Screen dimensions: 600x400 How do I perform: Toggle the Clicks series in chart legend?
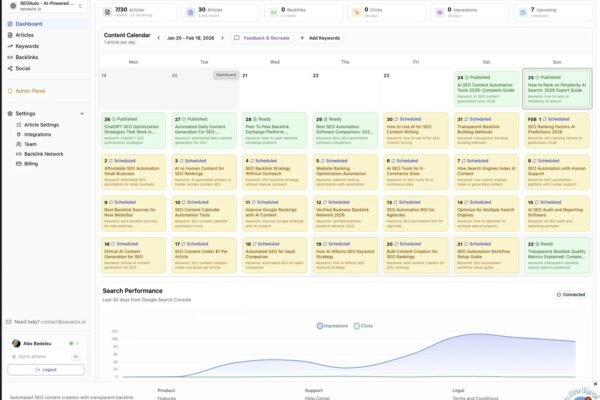click(x=363, y=326)
